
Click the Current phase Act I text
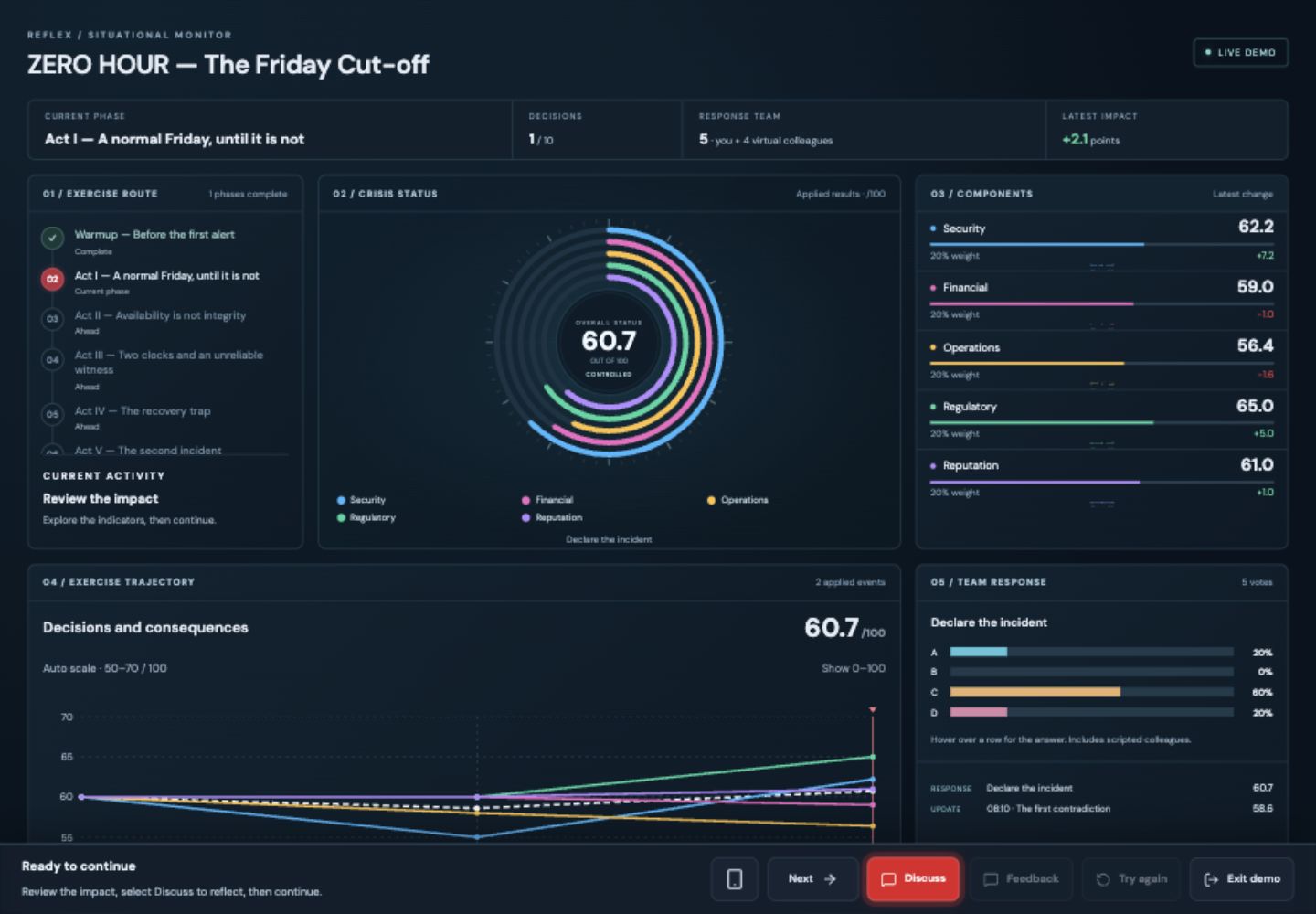click(175, 139)
